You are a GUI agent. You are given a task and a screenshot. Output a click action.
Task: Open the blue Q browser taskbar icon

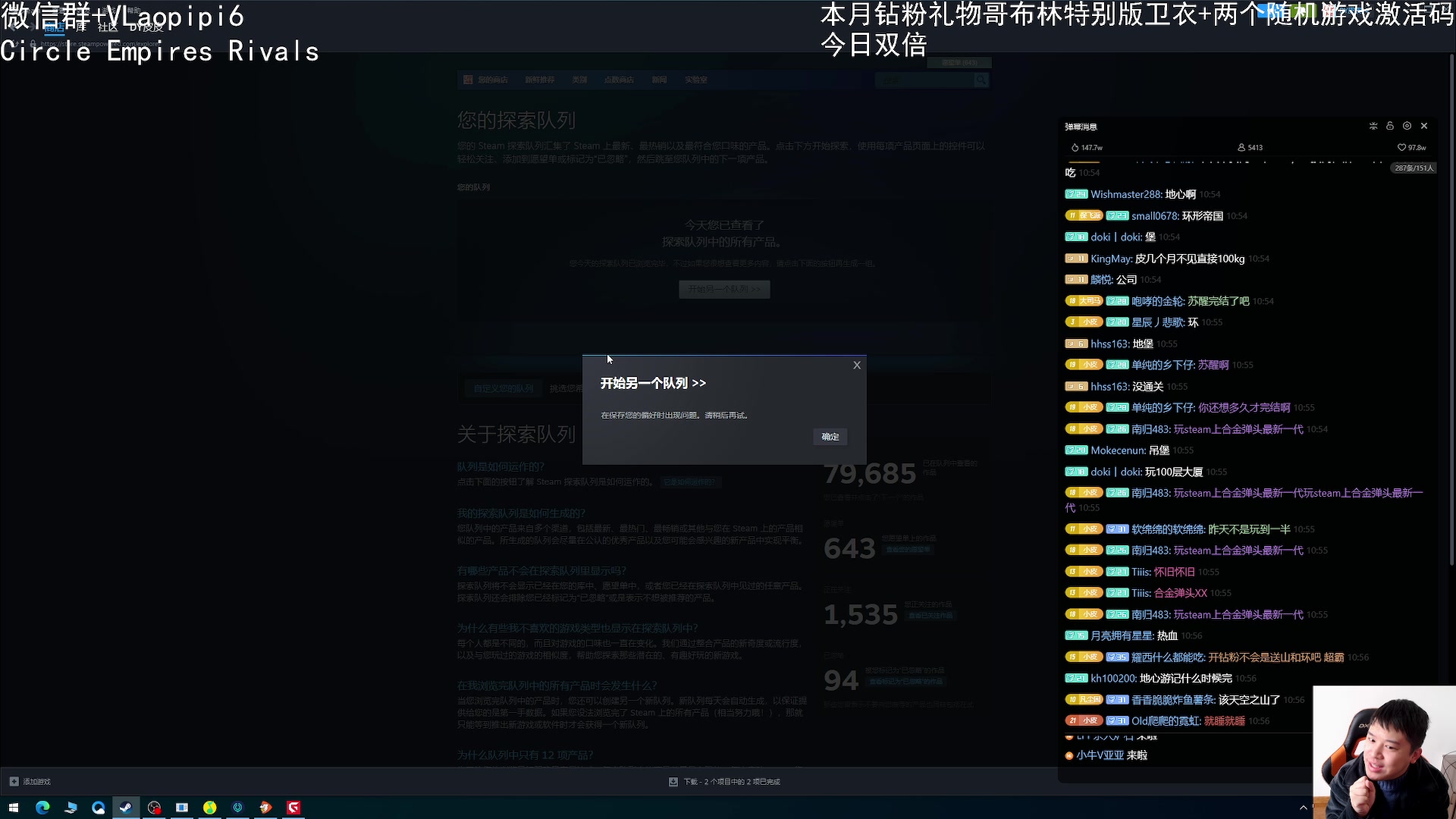pos(99,808)
